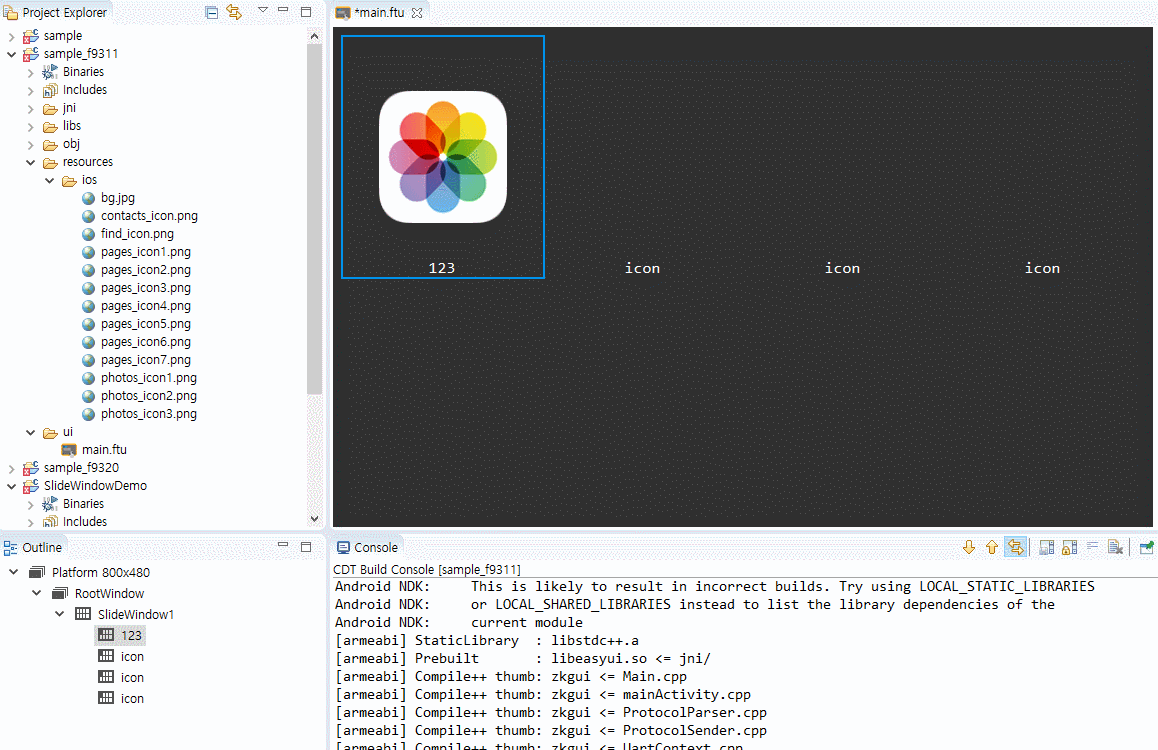Image resolution: width=1158 pixels, height=750 pixels.
Task: Collapse the sample_f9311 project
Action: coord(11,54)
